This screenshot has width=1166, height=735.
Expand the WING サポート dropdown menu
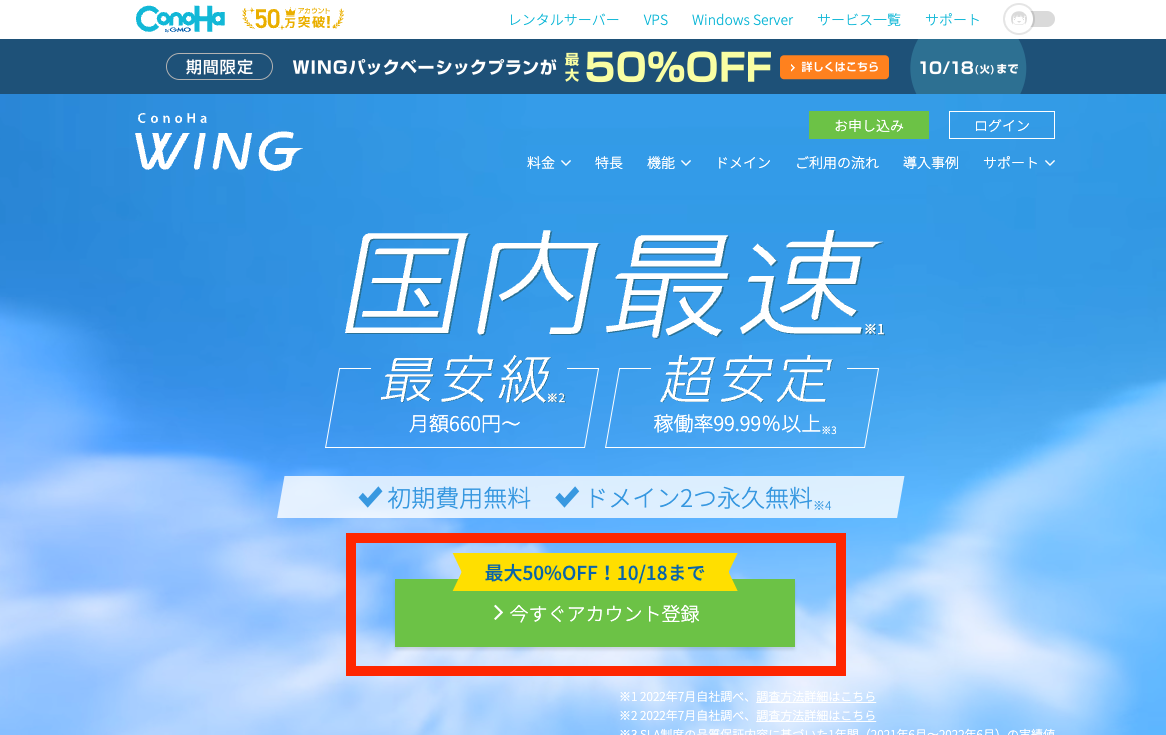pos(1019,163)
